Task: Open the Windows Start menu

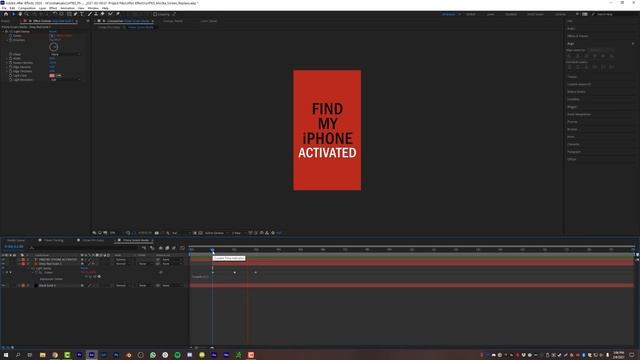Action: point(6,355)
